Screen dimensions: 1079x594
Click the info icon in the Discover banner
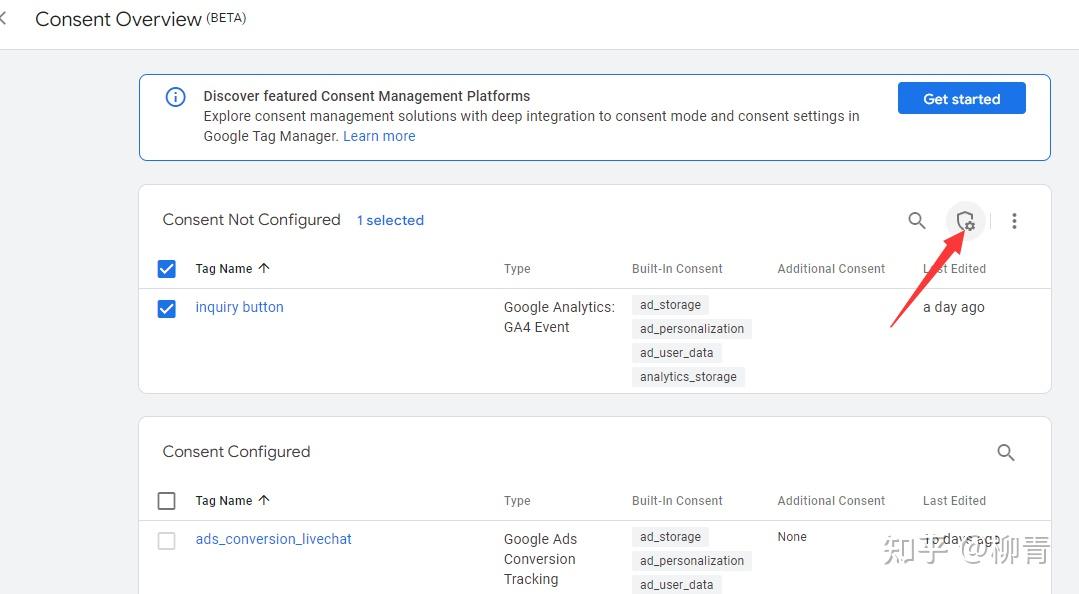[x=175, y=97]
